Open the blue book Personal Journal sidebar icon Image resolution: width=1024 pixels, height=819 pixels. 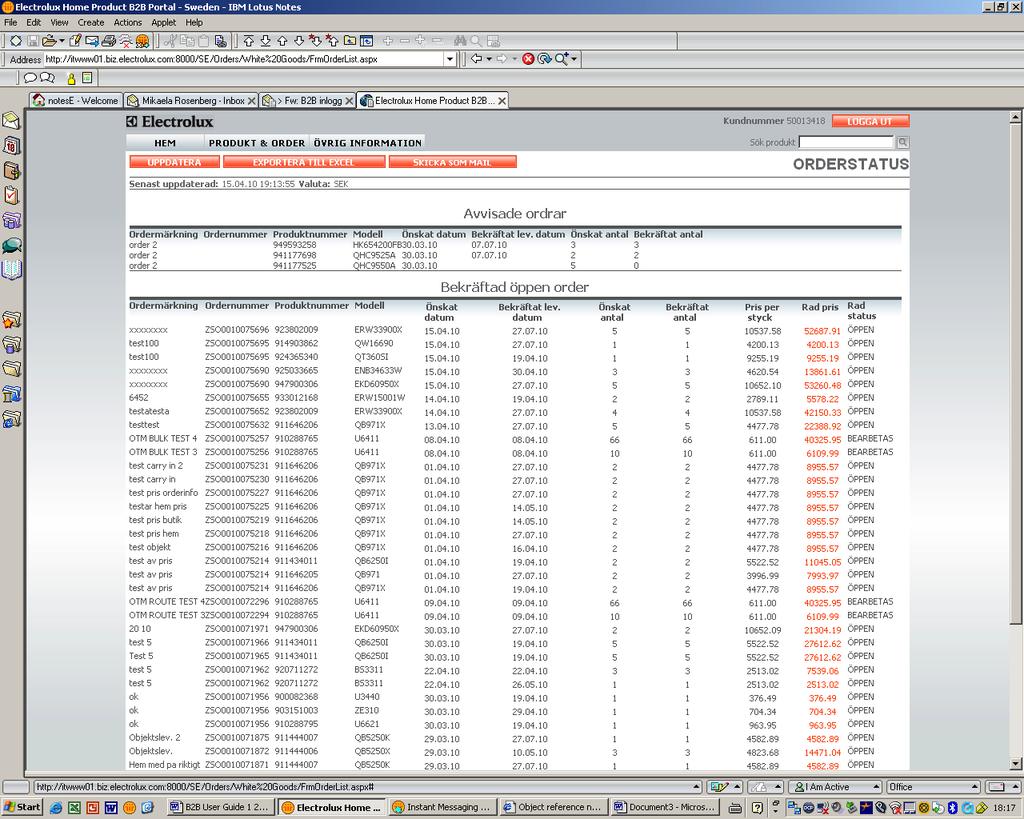click(11, 269)
